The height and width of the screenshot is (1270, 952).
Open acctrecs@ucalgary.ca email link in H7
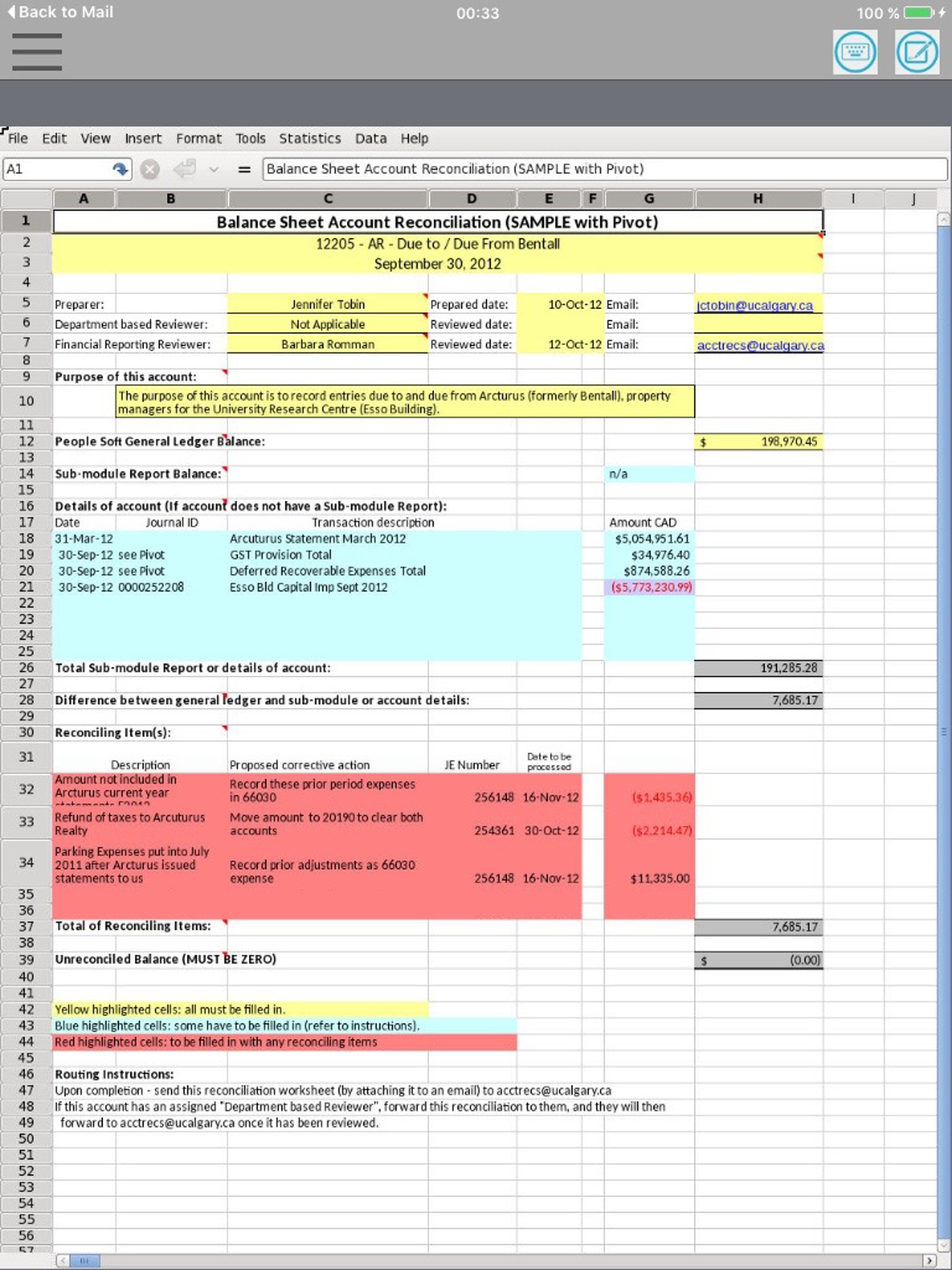[x=759, y=345]
